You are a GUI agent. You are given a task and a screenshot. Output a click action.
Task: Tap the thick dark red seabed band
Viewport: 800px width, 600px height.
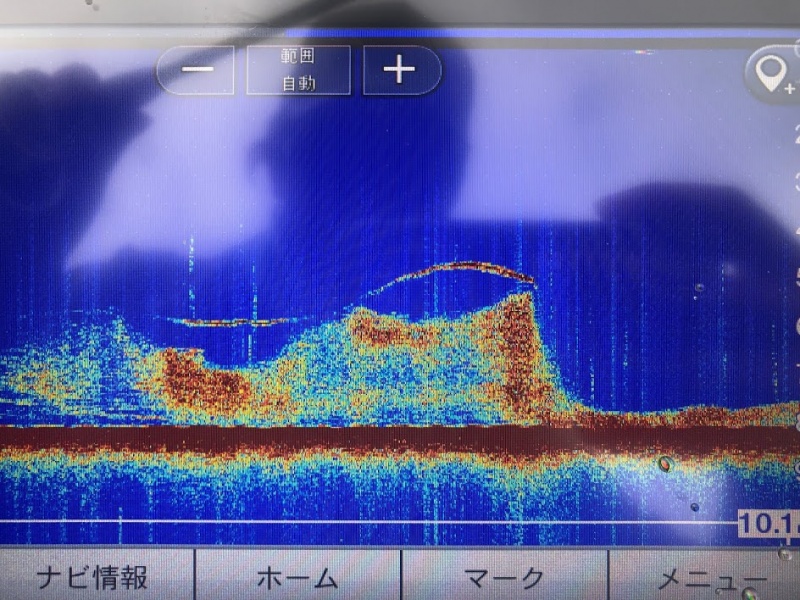(400, 440)
